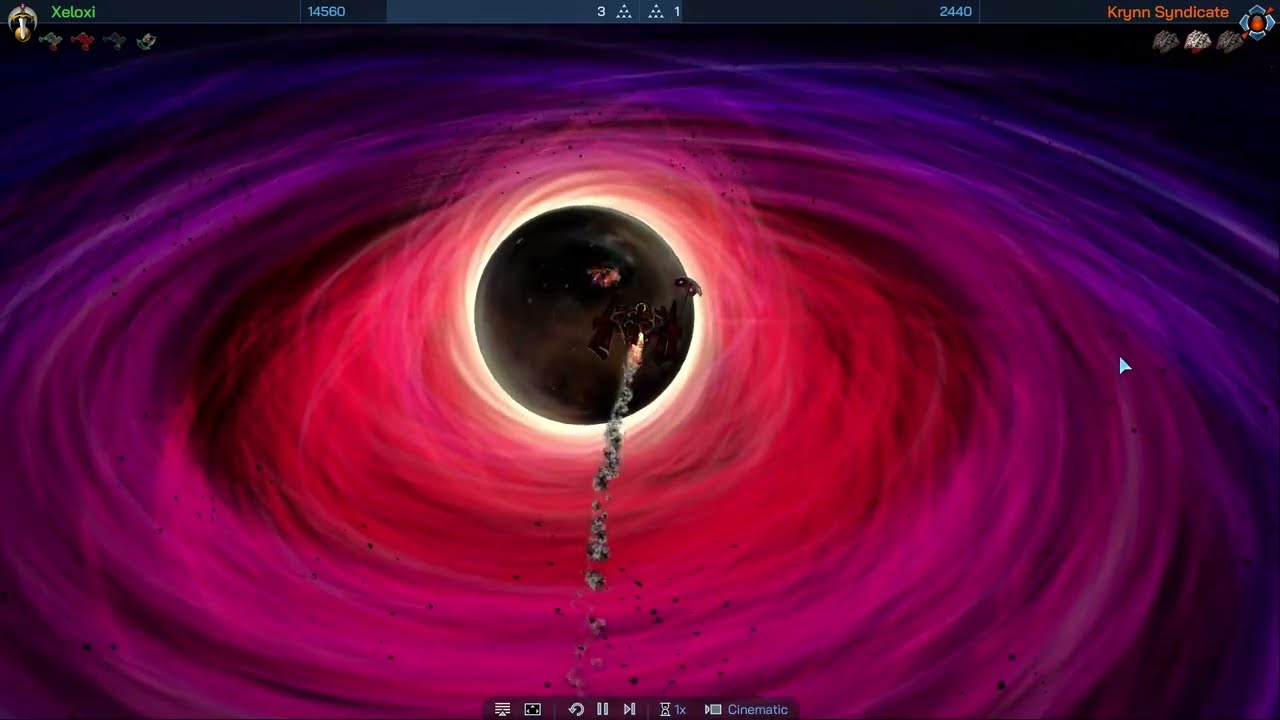Toggle the battle log panel icon
Viewport: 1280px width, 720px height.
pos(503,709)
